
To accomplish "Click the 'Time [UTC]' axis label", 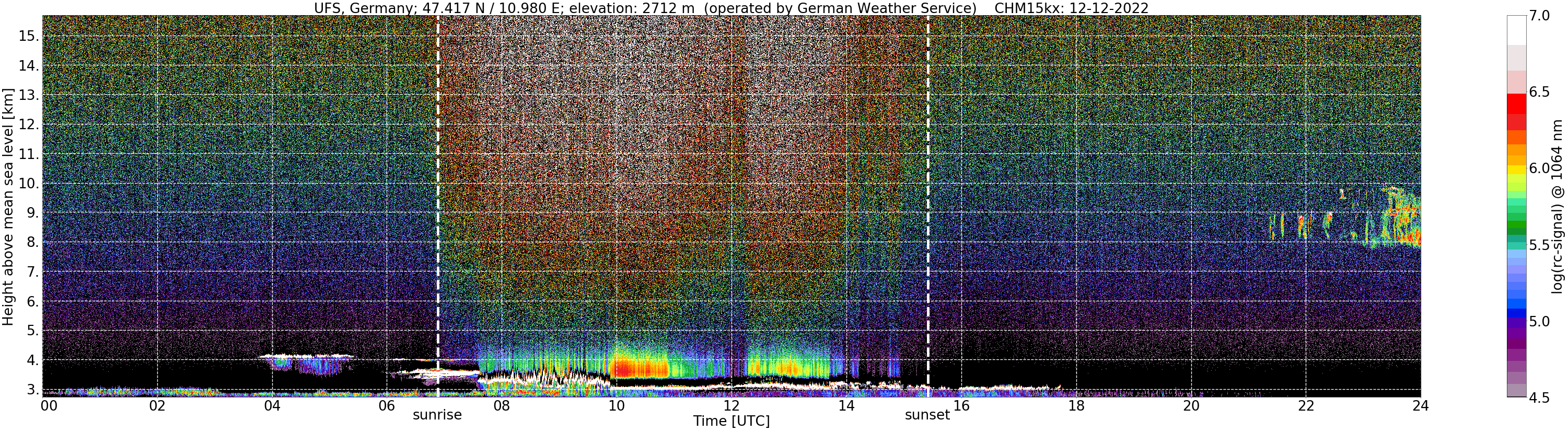I will [731, 421].
